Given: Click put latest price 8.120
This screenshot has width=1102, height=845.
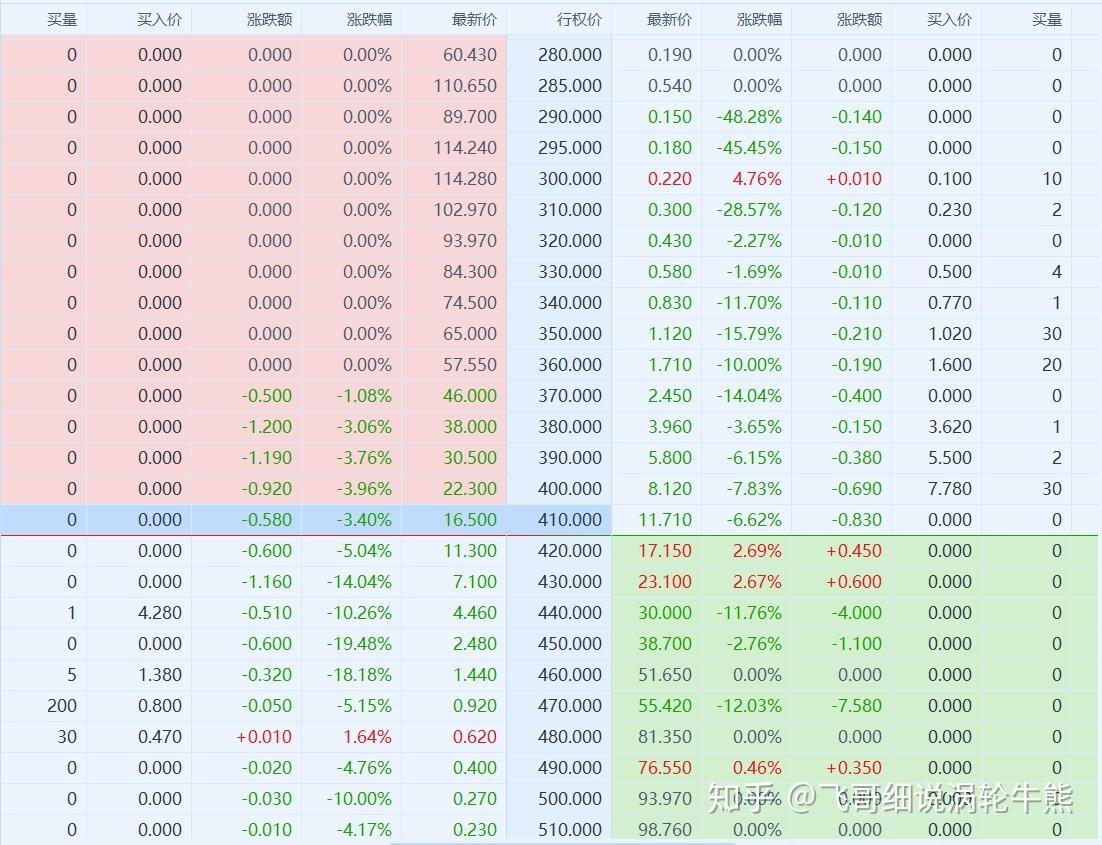Looking at the screenshot, I should click(x=670, y=489).
